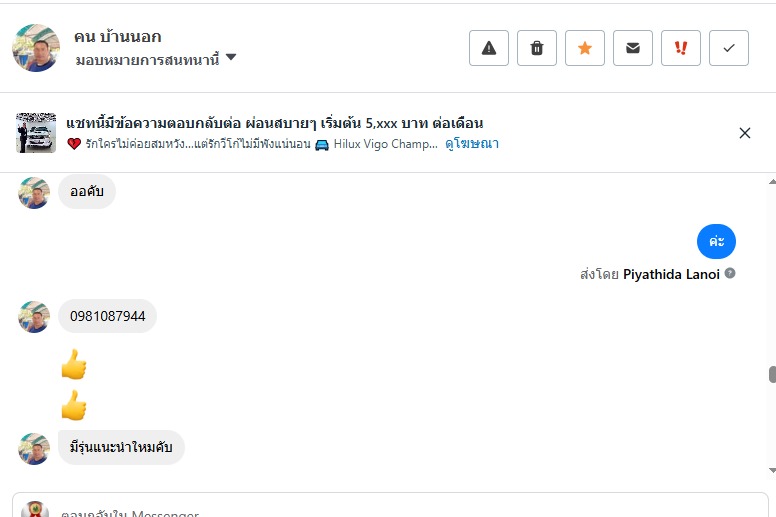Click the contact name คน บ้านนอก
Viewport: 776px width, 517px height.
coord(117,37)
